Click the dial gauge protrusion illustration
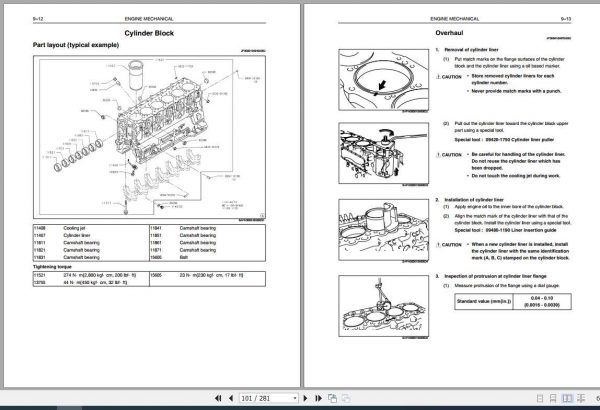Image resolution: width=600 pixels, height=410 pixels. [383, 306]
